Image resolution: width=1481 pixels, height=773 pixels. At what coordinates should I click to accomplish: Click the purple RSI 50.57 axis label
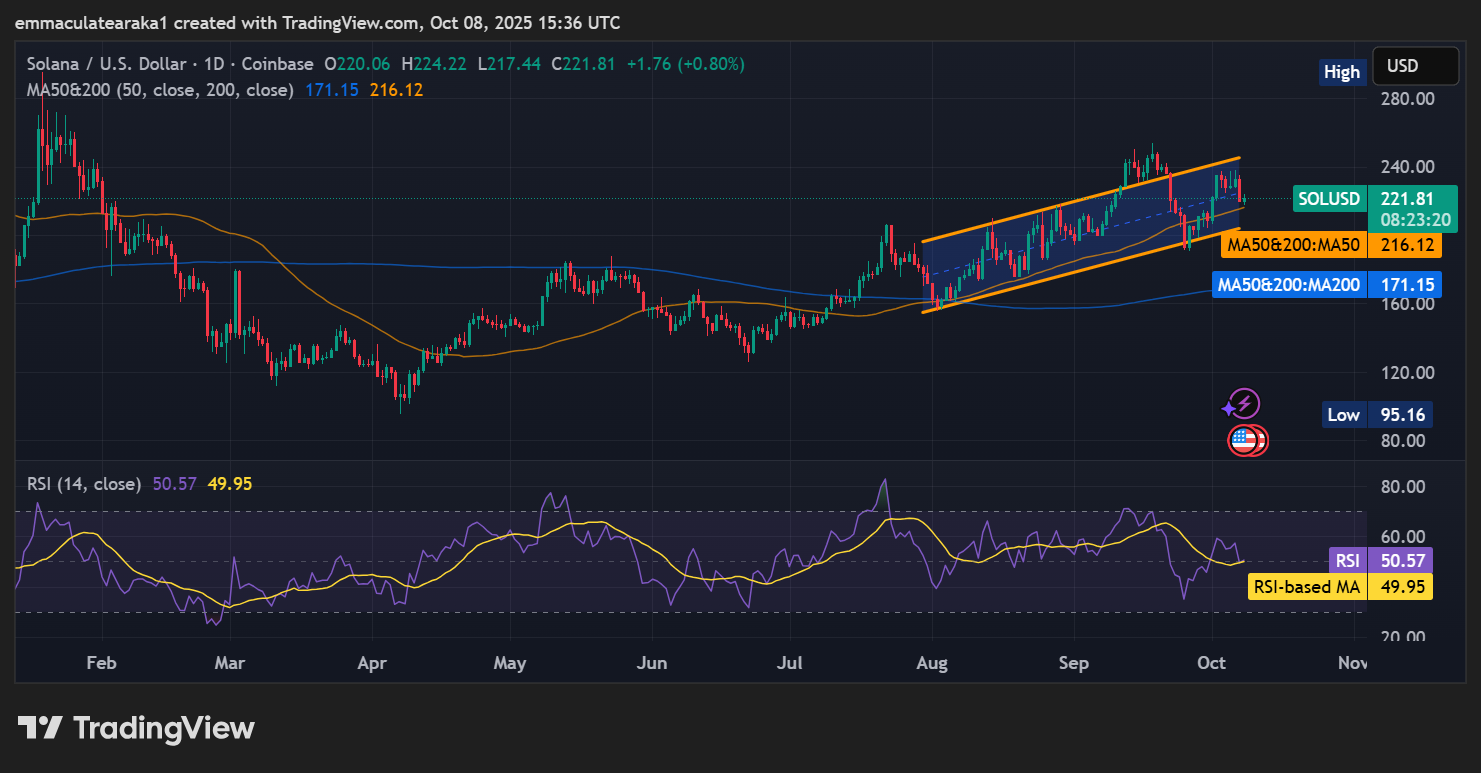(1380, 560)
